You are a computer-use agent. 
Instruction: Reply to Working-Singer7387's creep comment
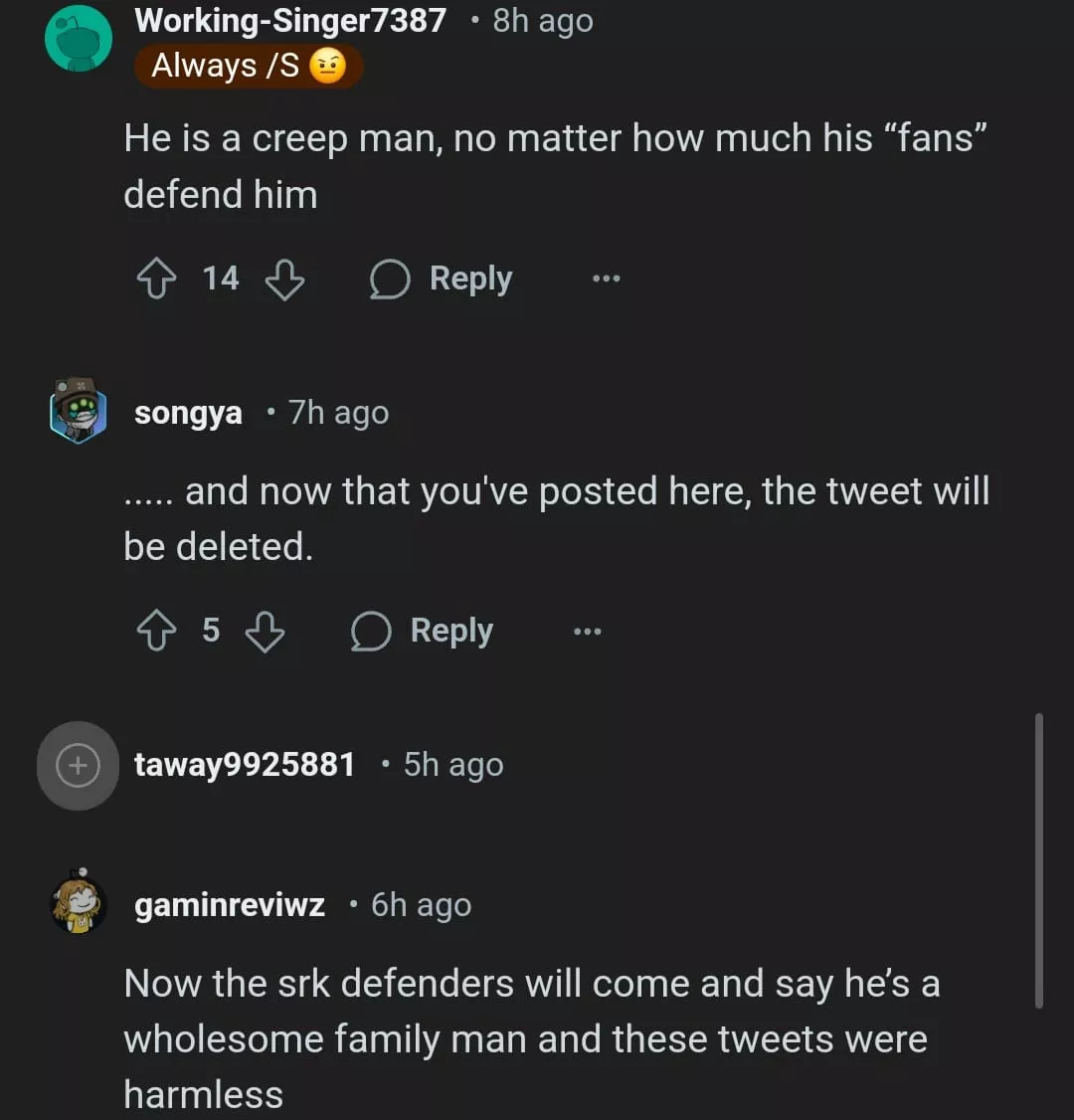(x=443, y=280)
